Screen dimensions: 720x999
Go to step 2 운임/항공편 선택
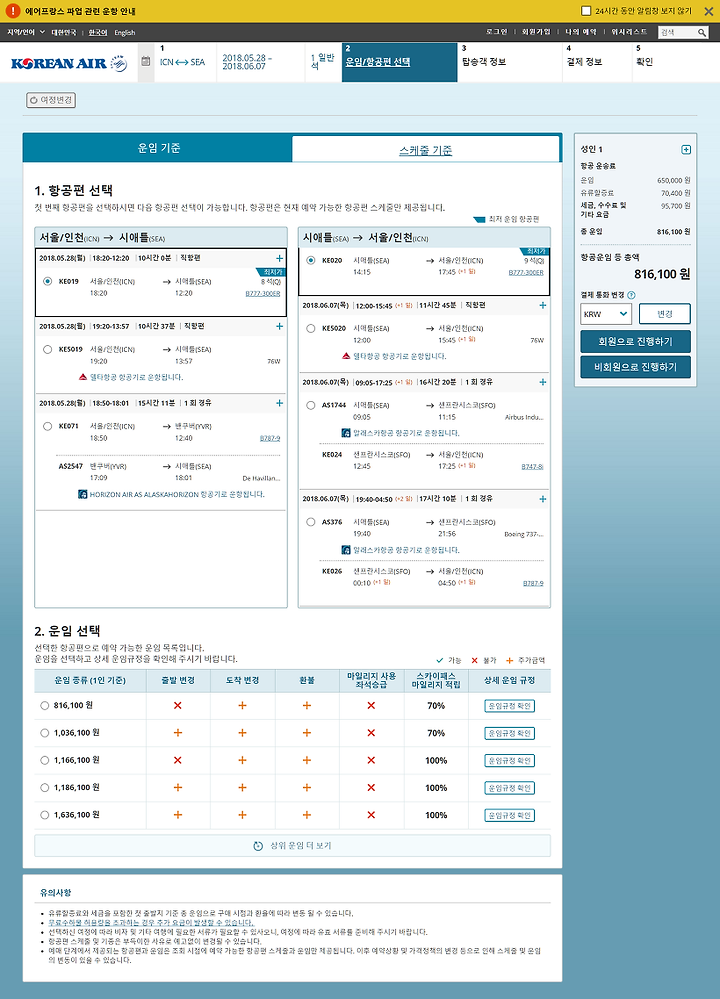400,62
